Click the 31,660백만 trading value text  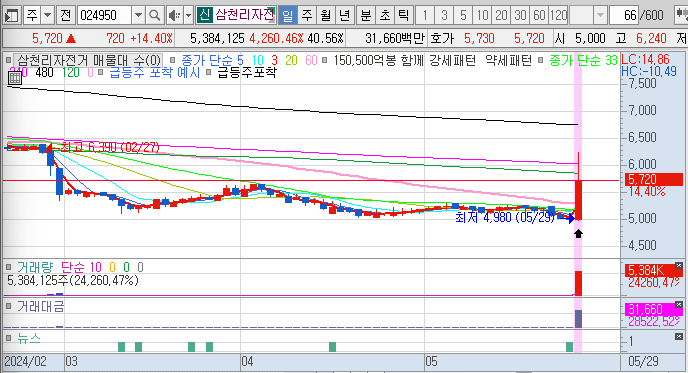tap(395, 39)
